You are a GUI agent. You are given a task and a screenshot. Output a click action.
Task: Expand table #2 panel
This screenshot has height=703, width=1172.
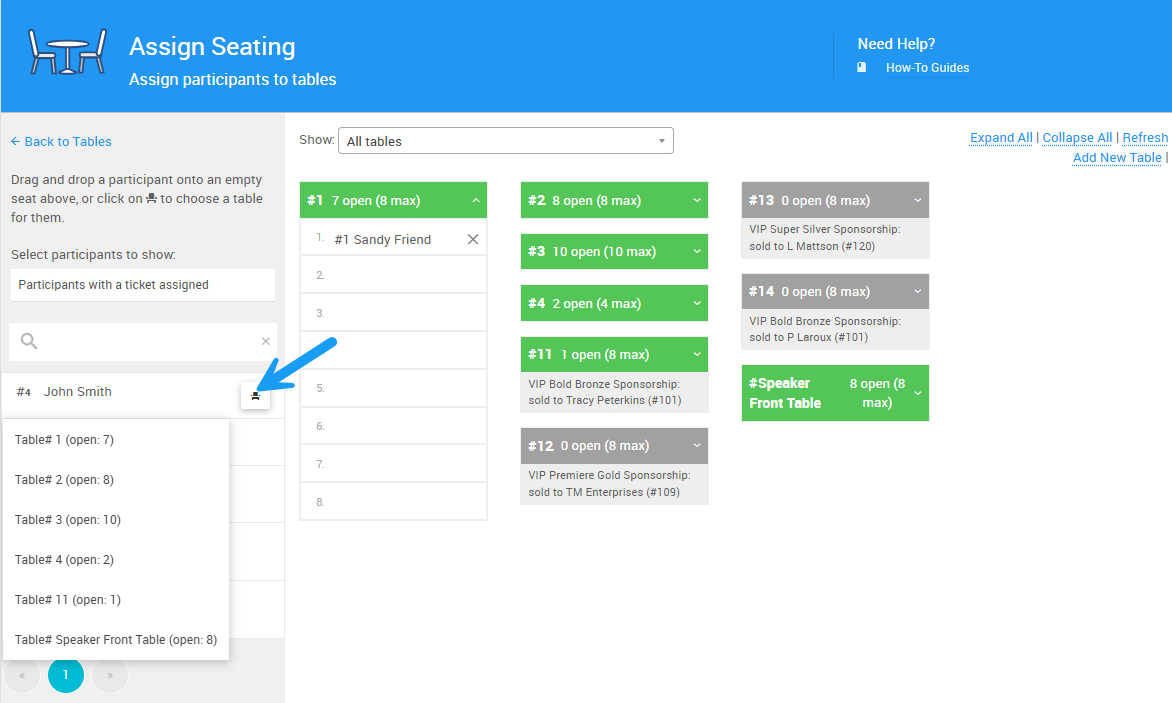tap(697, 200)
